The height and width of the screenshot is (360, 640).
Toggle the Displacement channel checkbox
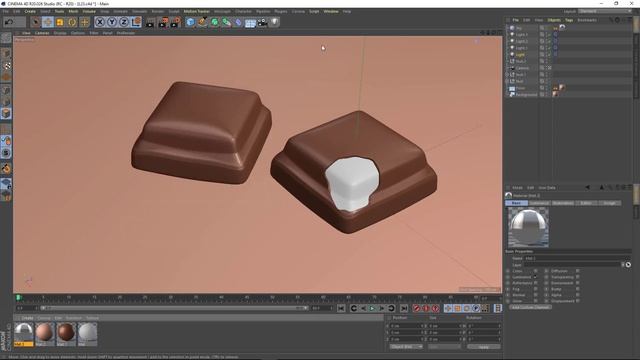(578, 301)
